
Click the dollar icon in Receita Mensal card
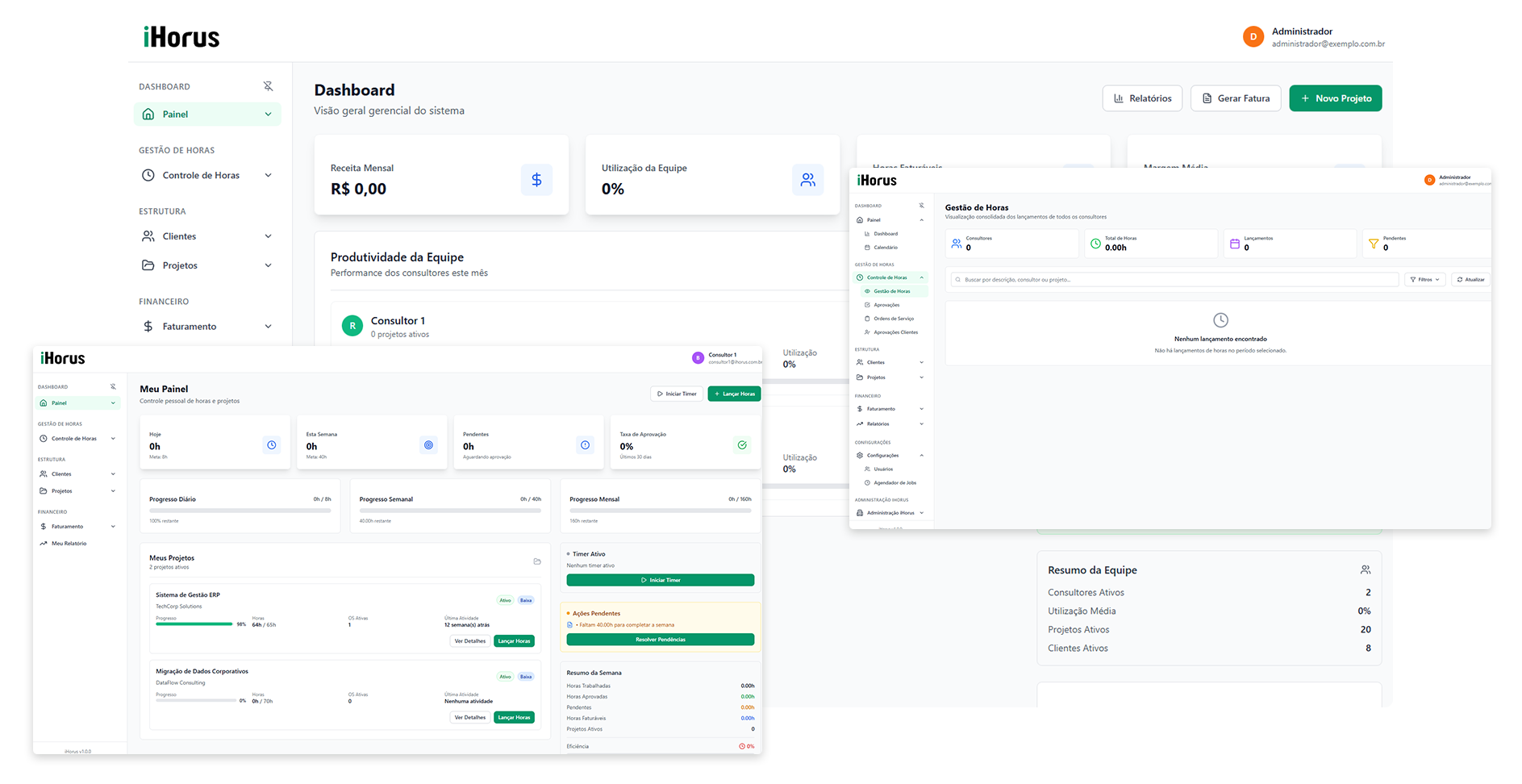pos(536,180)
